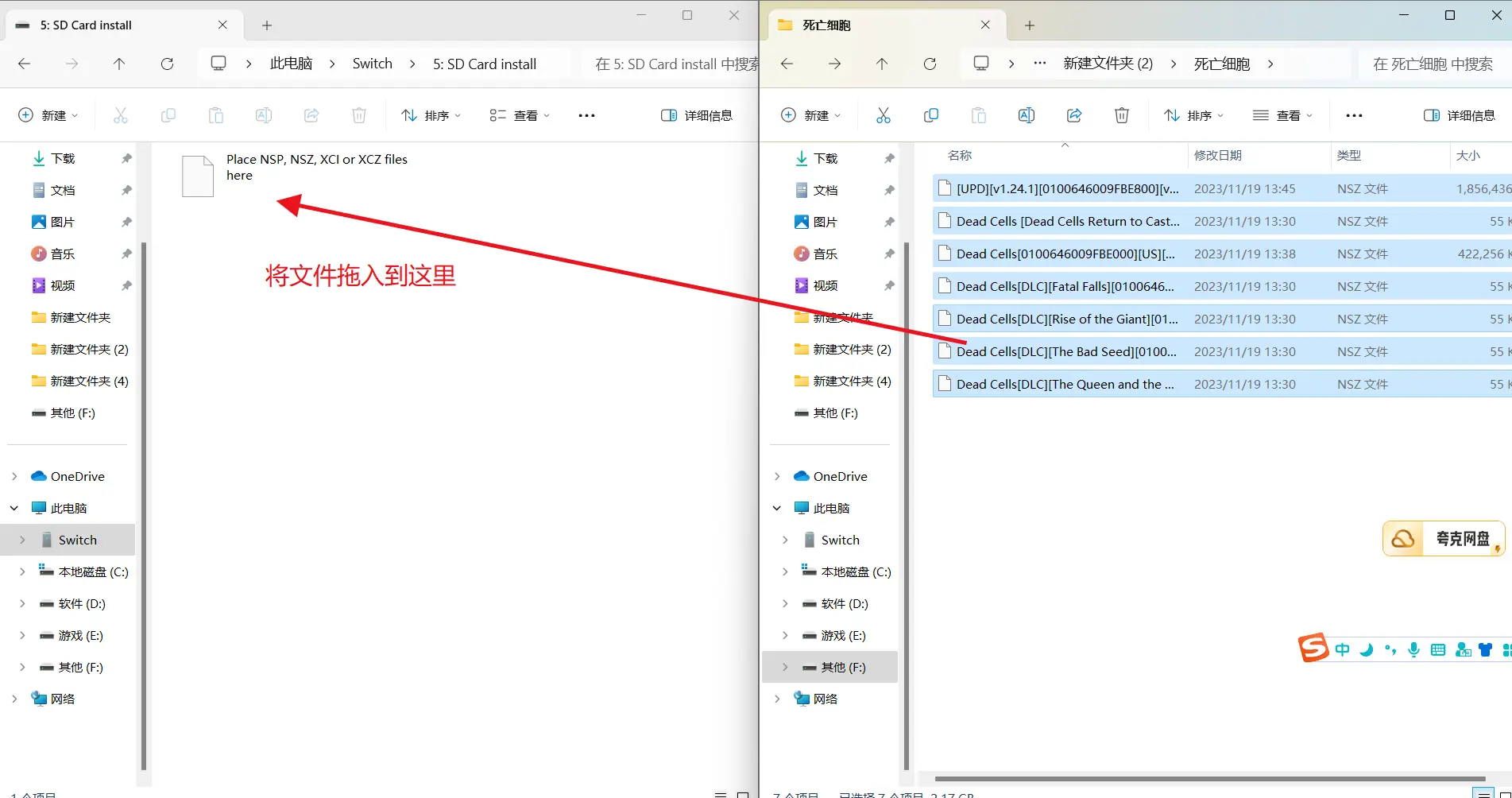Open the 排序 dropdown in right window

(1193, 115)
